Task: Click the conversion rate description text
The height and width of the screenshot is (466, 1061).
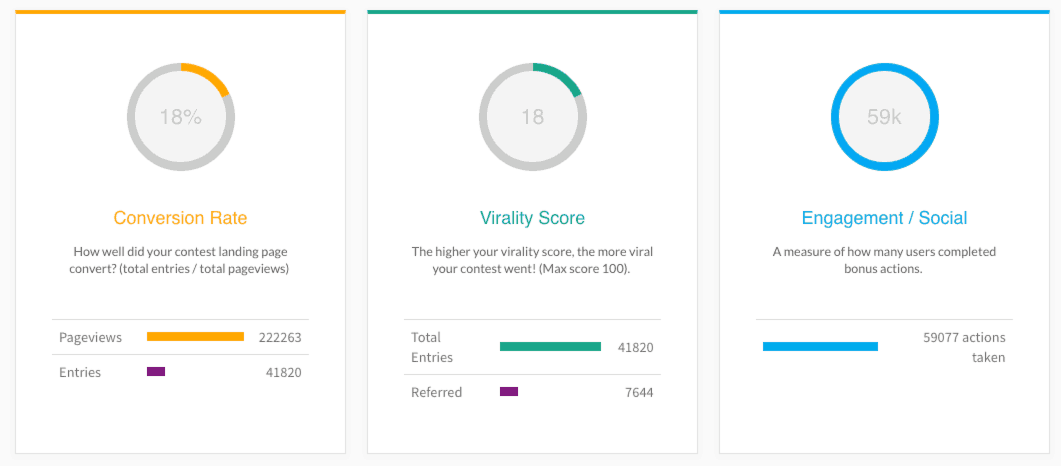Action: (x=180, y=260)
